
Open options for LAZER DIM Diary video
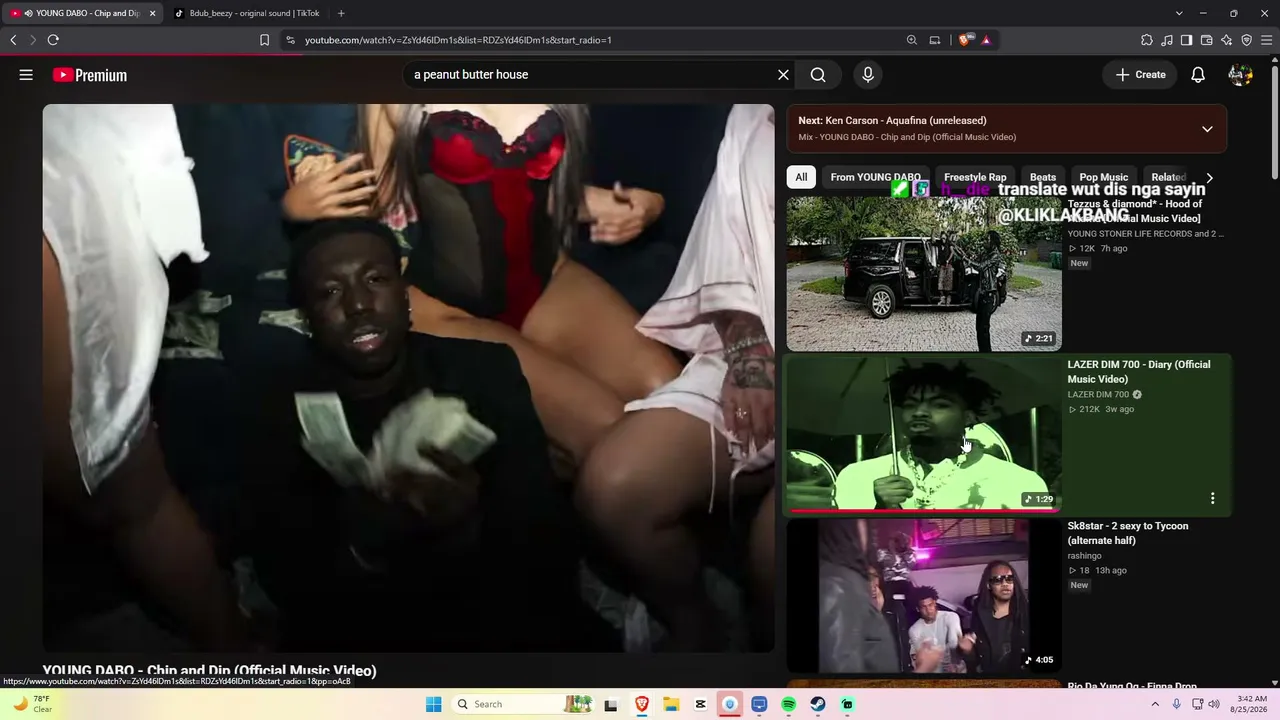click(x=1212, y=498)
